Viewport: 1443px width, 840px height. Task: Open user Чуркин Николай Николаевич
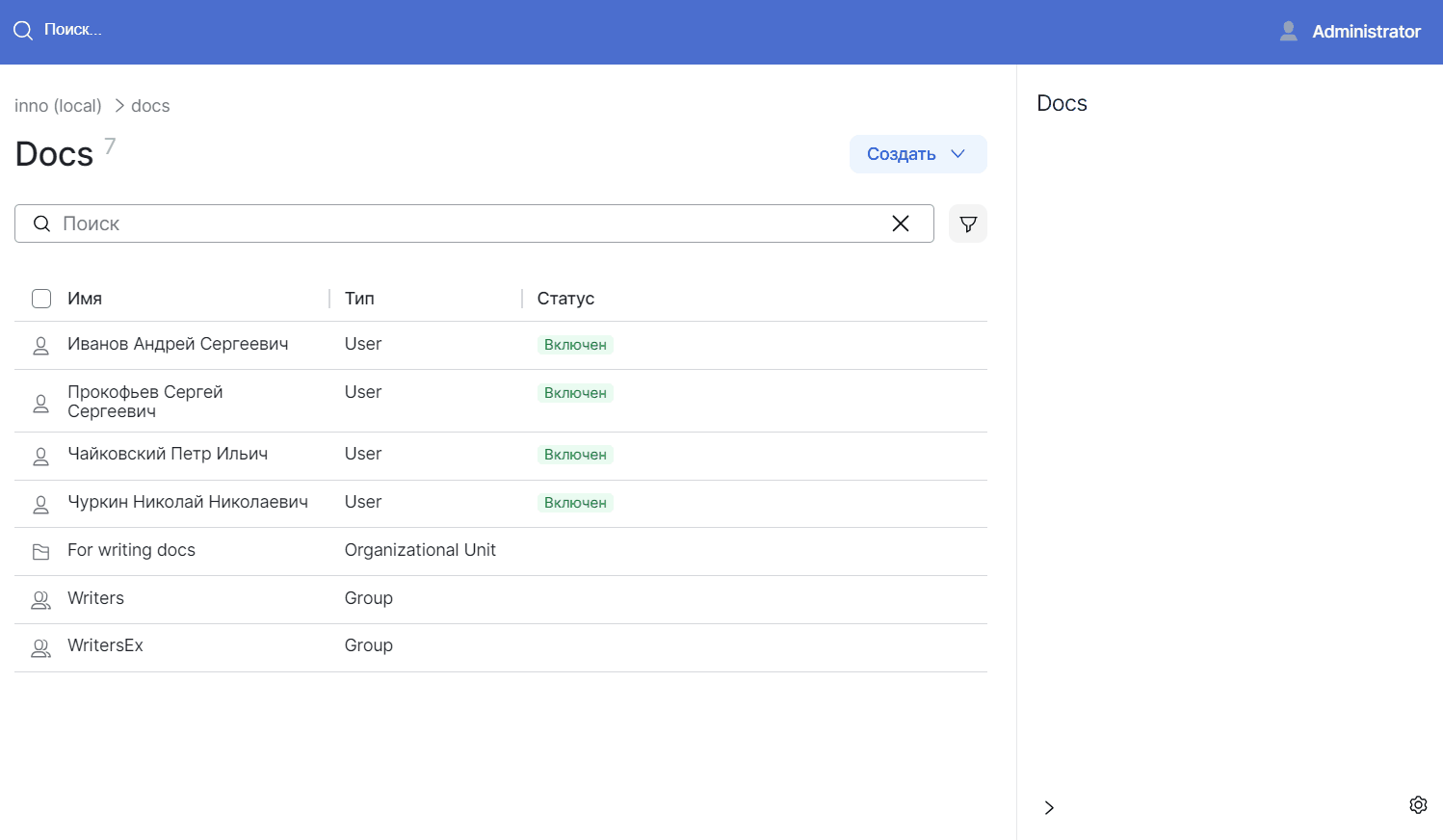click(188, 502)
